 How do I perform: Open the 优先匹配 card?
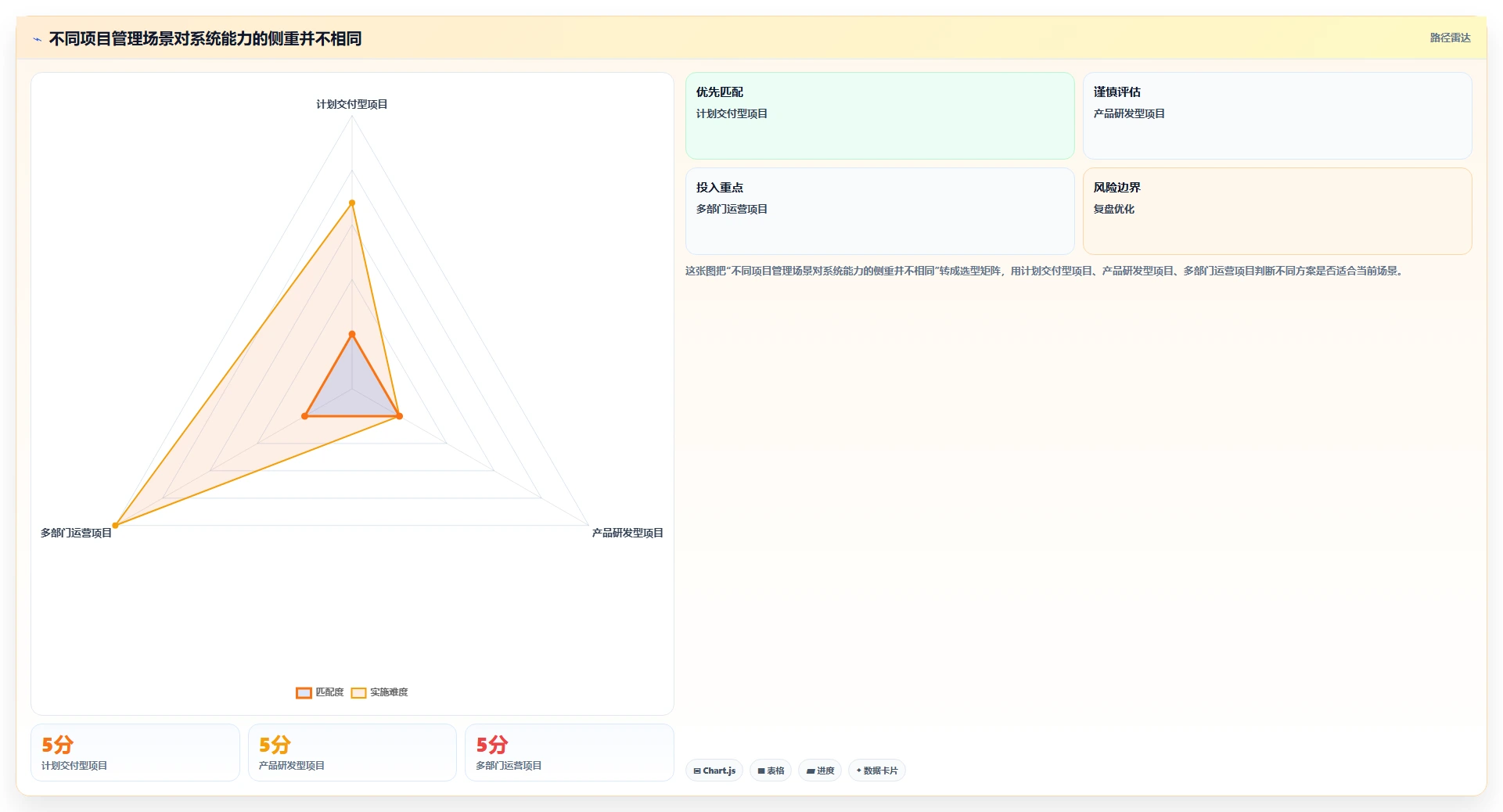pyautogui.click(x=880, y=116)
